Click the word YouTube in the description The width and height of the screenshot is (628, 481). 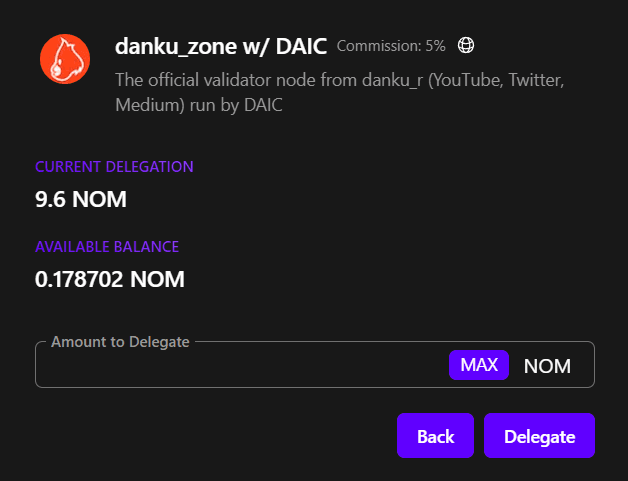[458, 80]
